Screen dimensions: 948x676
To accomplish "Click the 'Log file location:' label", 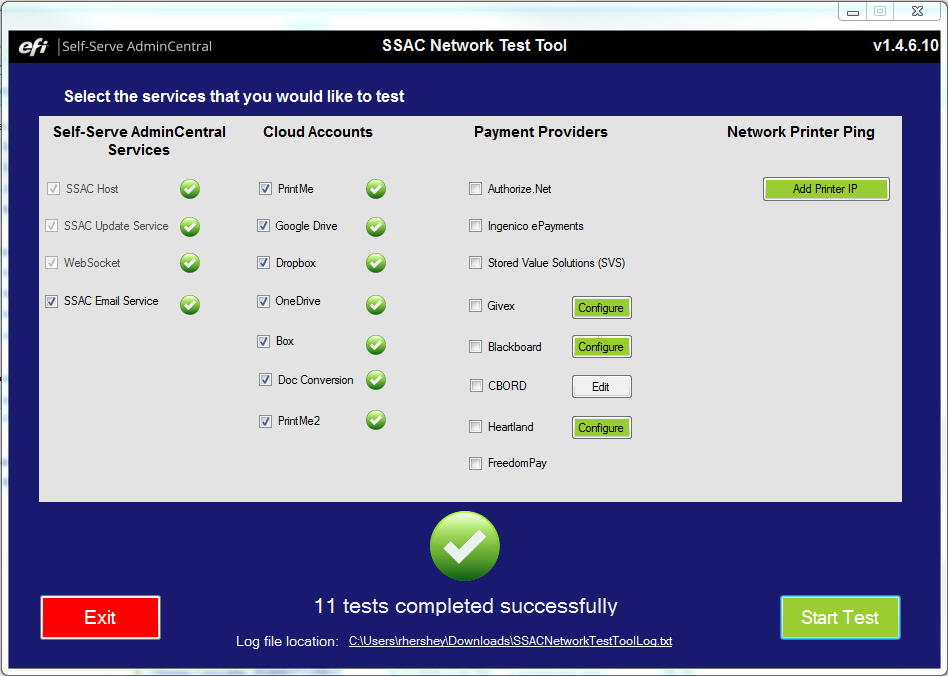I will coord(287,642).
